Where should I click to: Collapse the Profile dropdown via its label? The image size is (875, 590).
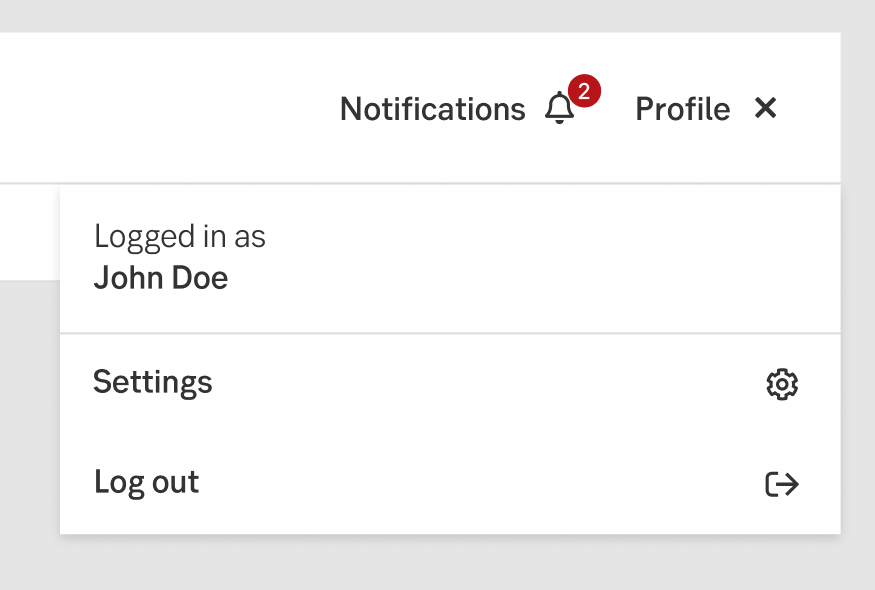682,109
